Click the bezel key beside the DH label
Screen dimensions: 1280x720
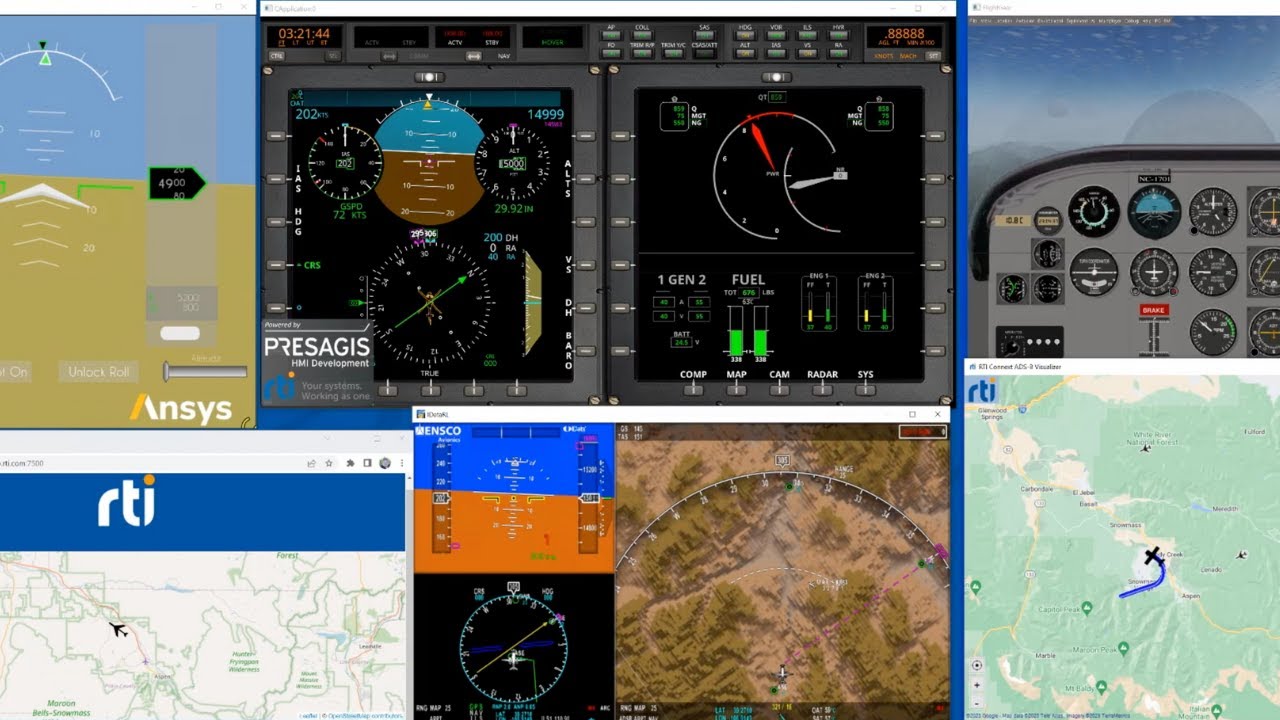[586, 308]
